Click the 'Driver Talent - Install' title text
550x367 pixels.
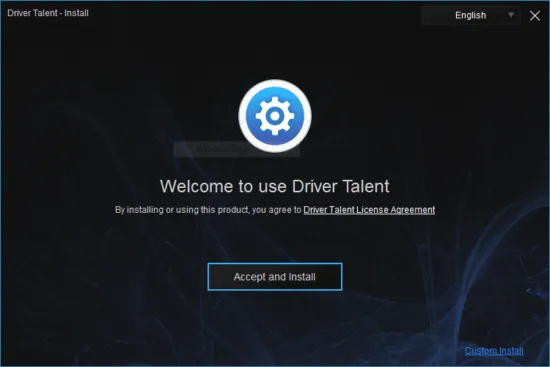point(48,13)
